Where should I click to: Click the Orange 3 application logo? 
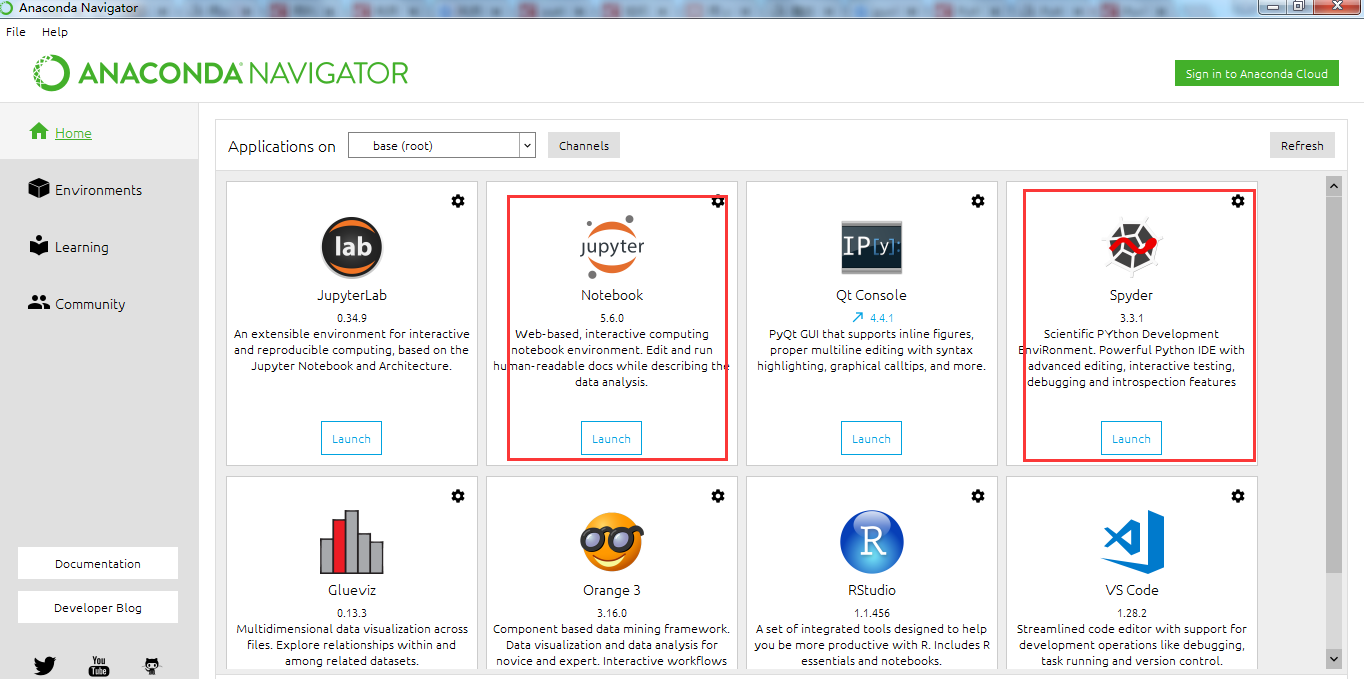pyautogui.click(x=612, y=541)
